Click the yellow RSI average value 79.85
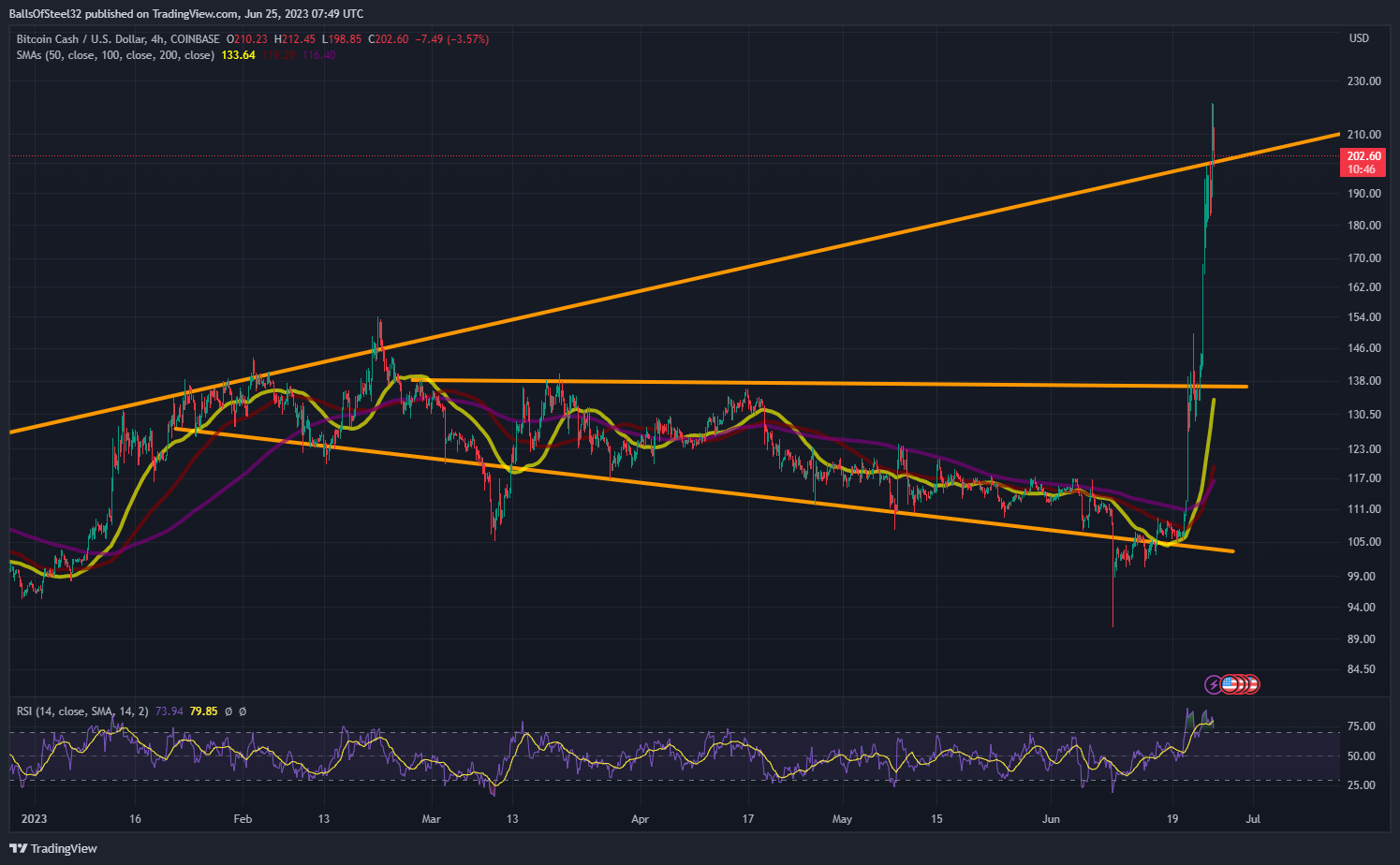 [203, 711]
